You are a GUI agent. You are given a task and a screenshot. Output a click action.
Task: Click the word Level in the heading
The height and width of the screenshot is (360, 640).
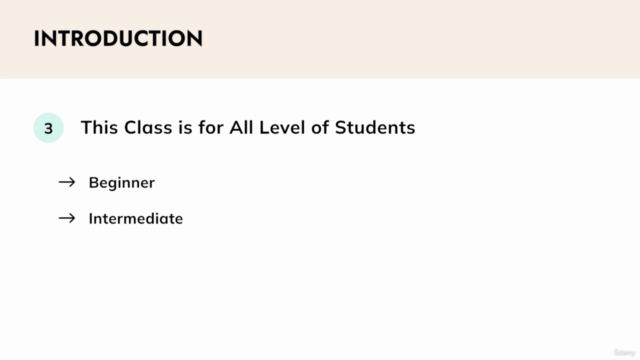click(282, 127)
